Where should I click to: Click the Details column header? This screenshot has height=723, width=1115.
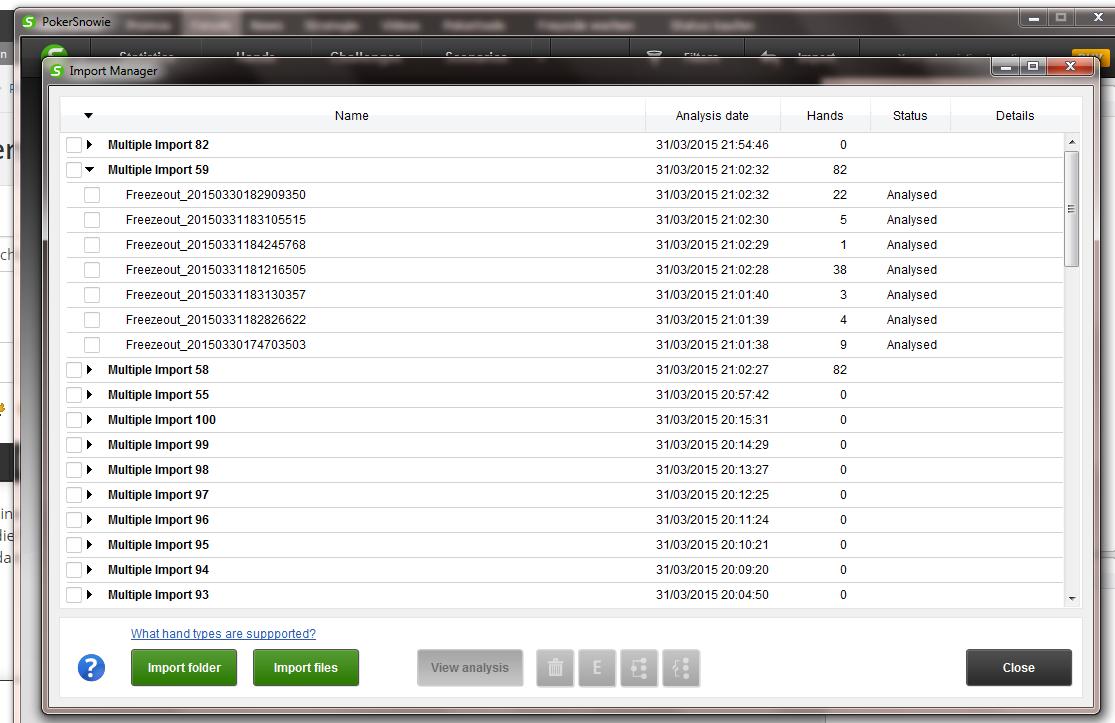point(1015,115)
